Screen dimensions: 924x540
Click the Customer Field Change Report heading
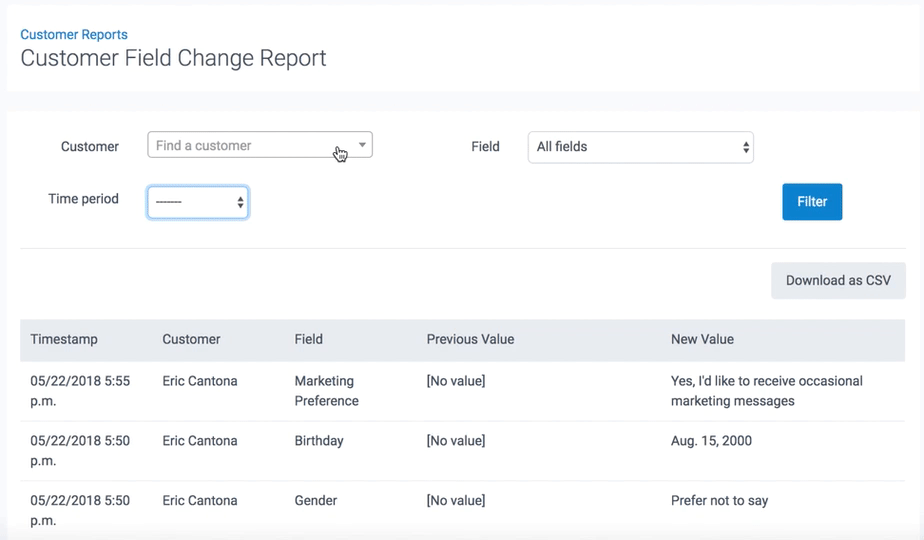tap(173, 58)
